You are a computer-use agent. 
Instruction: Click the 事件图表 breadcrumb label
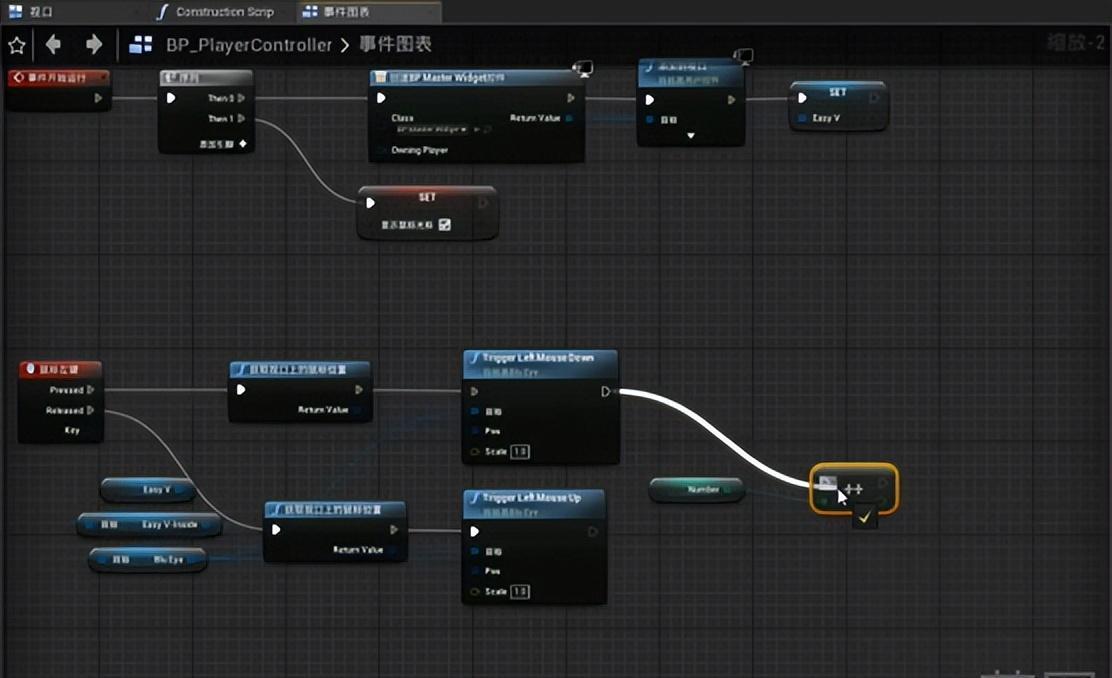tap(396, 44)
